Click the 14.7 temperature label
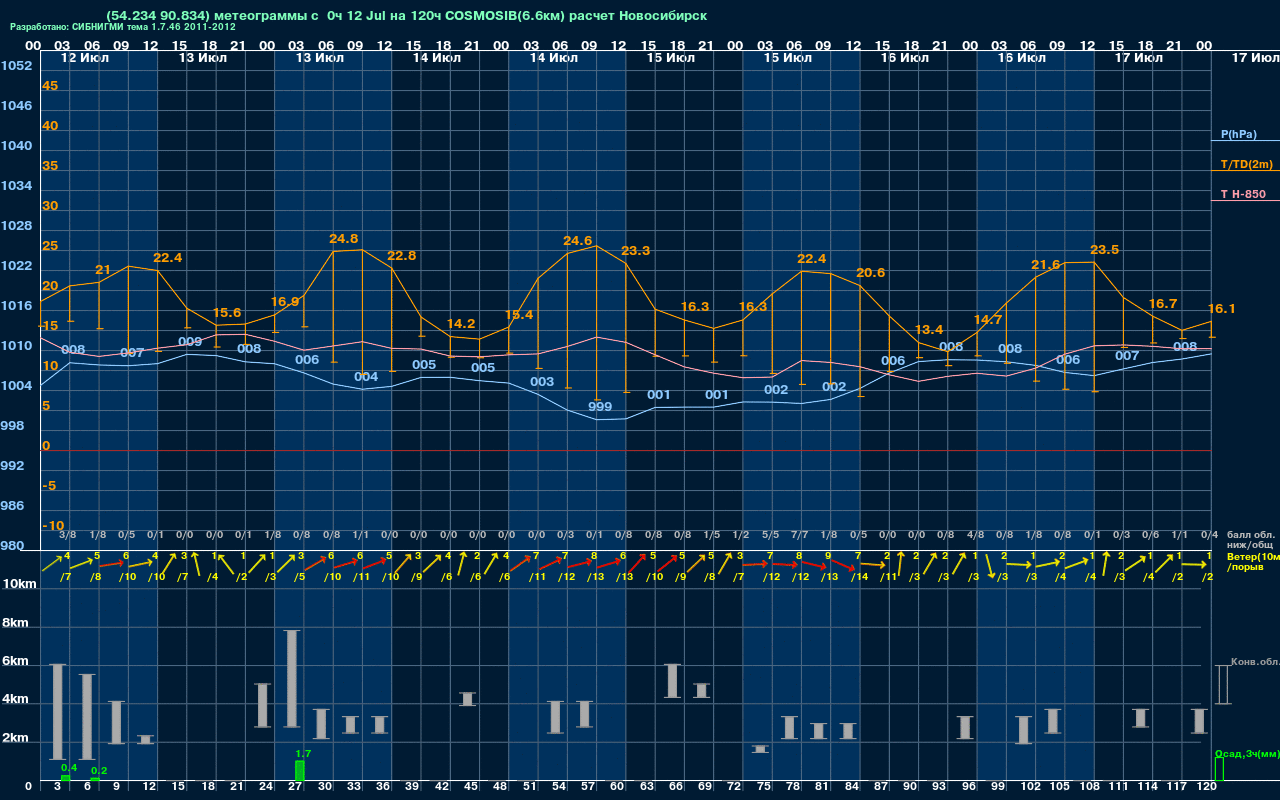1280x800 pixels. coord(988,320)
